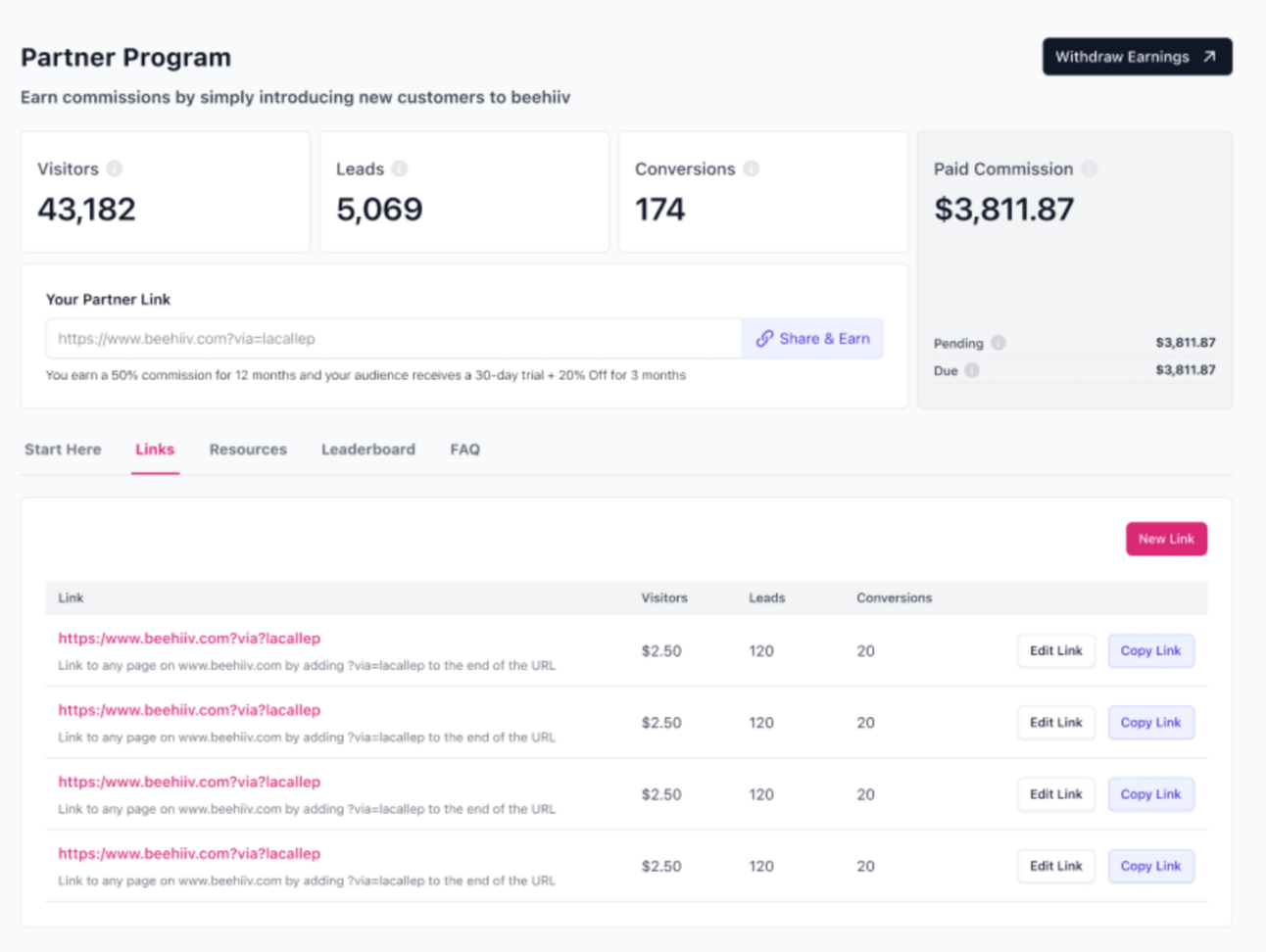This screenshot has height=952, width=1266.
Task: Click Edit Link in the third row
Action: 1056,794
